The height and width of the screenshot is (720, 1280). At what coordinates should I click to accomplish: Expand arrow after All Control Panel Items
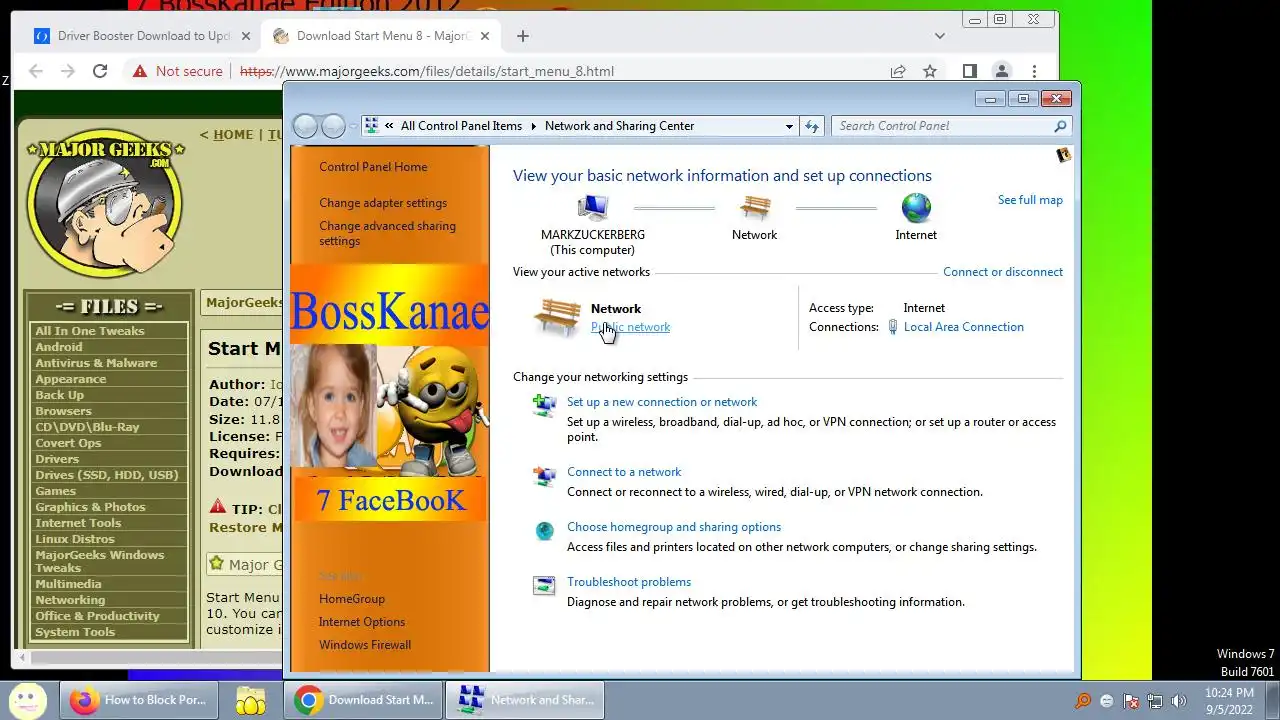[x=533, y=126]
